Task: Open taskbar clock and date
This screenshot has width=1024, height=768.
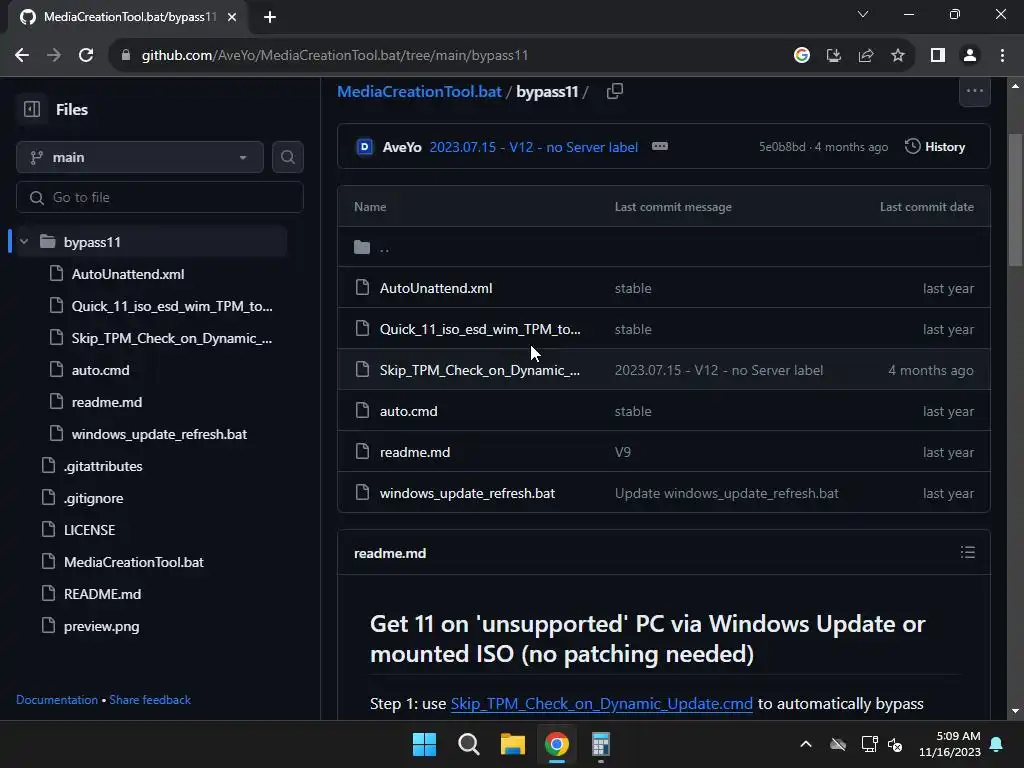Action: coord(950,744)
